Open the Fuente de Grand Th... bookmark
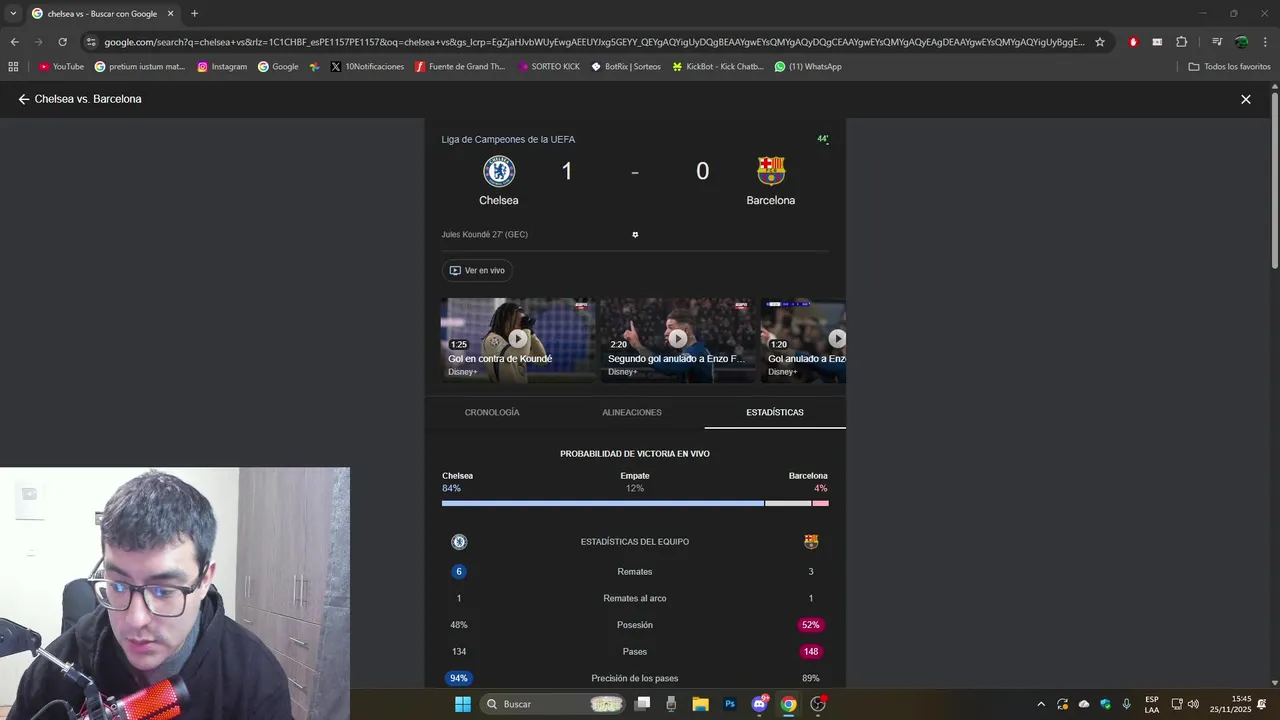Image resolution: width=1280 pixels, height=720 pixels. click(460, 67)
